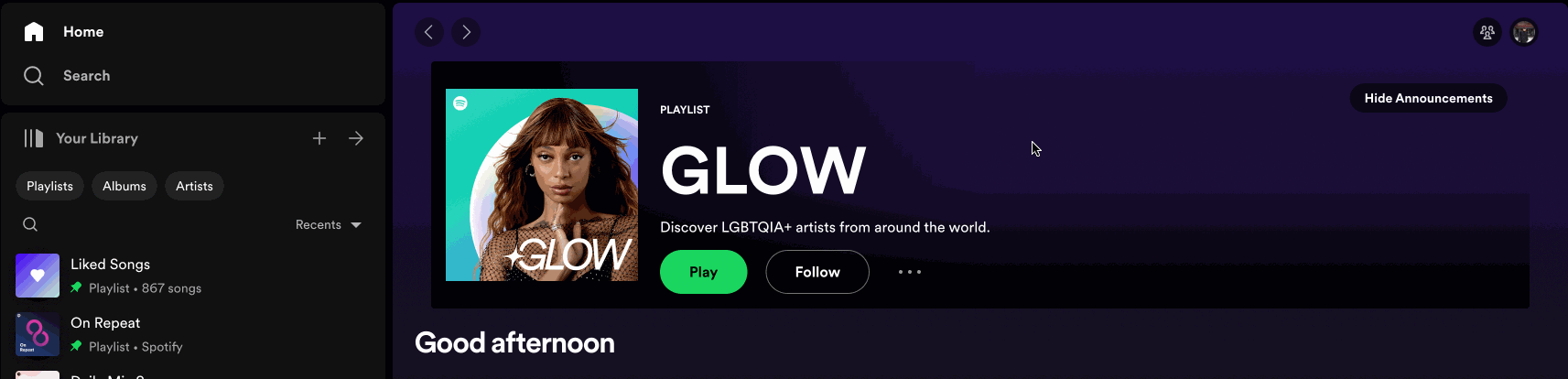The height and width of the screenshot is (379, 1568).
Task: Open the Recents sort dropdown
Action: click(329, 224)
